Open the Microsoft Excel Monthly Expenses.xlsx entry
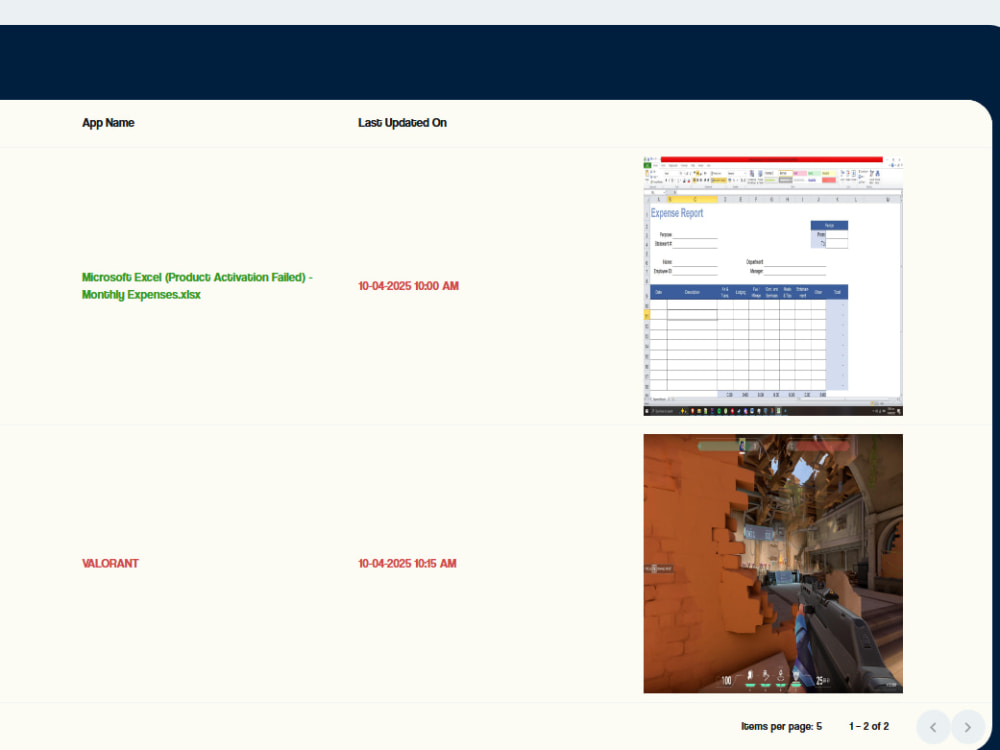This screenshot has height=750, width=1000. (197, 286)
